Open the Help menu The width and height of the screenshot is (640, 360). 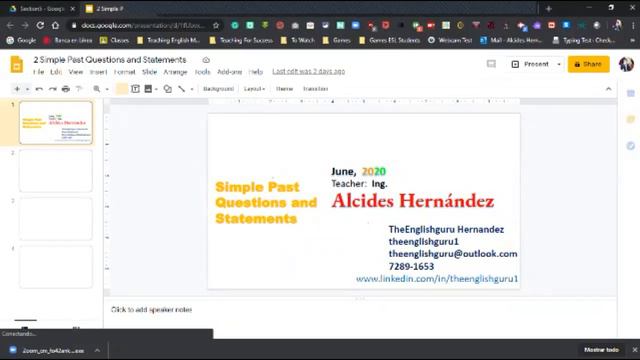(256, 72)
